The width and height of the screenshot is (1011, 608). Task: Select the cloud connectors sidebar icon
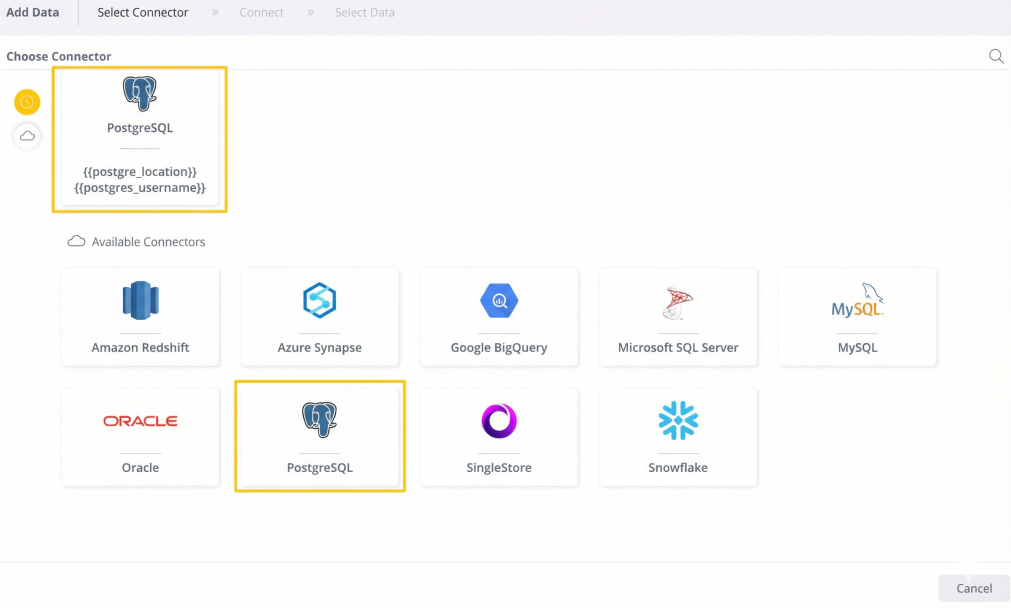[27, 136]
